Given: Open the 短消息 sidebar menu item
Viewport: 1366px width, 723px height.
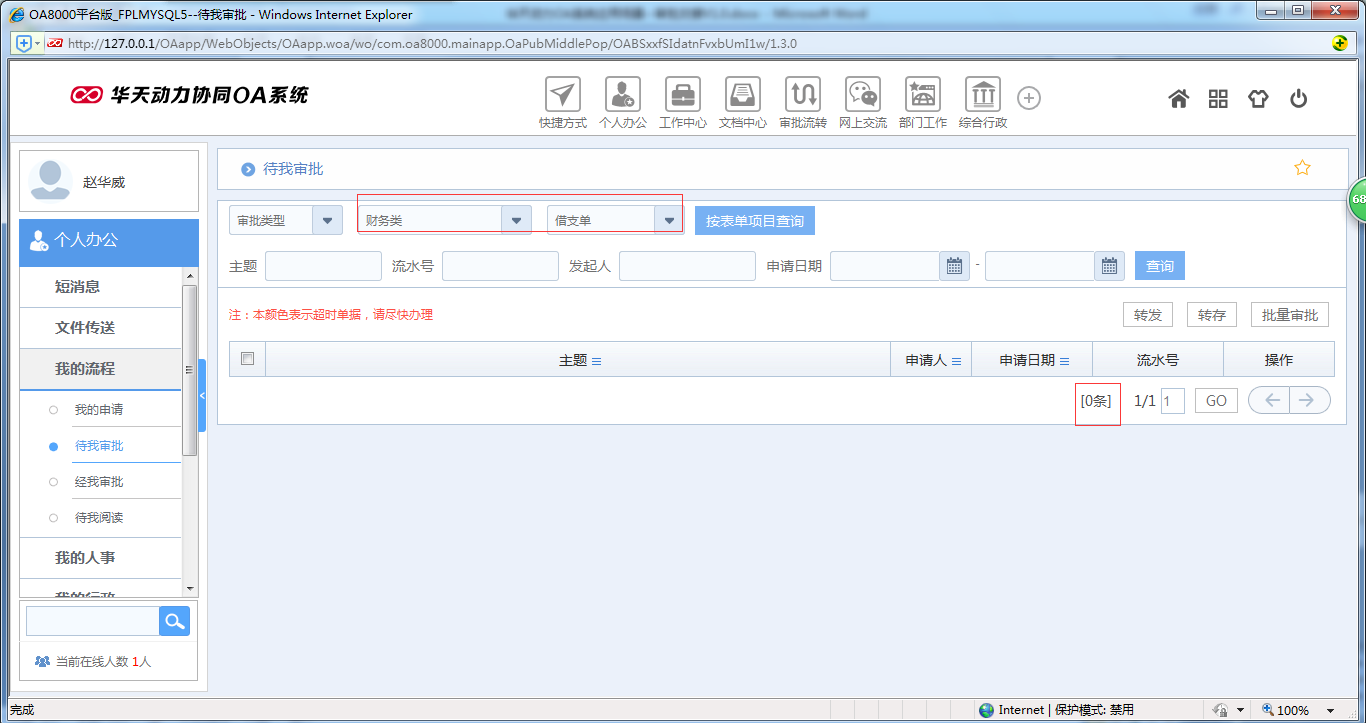Looking at the screenshot, I should 99,287.
